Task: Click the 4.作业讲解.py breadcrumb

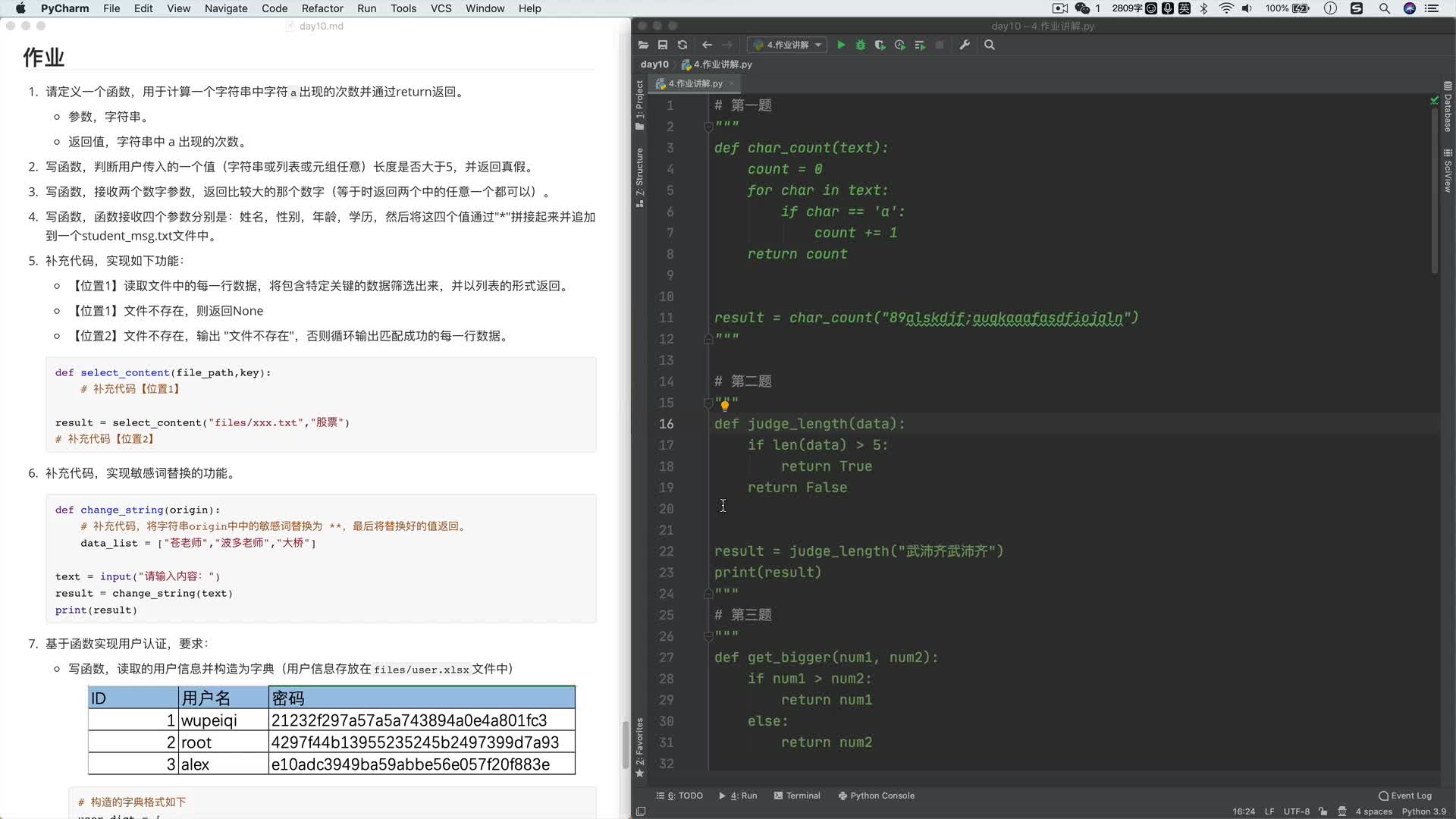Action: pos(717,64)
